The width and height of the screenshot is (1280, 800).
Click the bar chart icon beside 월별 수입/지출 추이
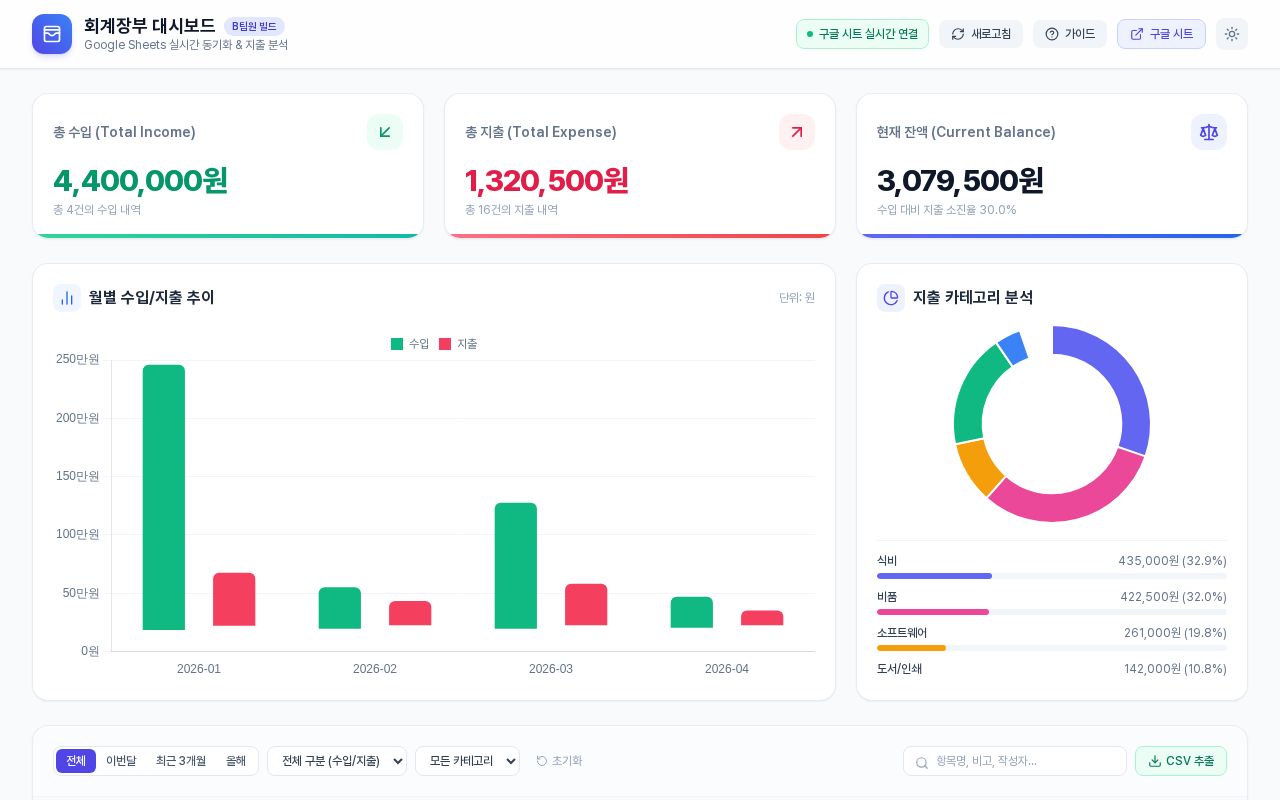(x=67, y=298)
